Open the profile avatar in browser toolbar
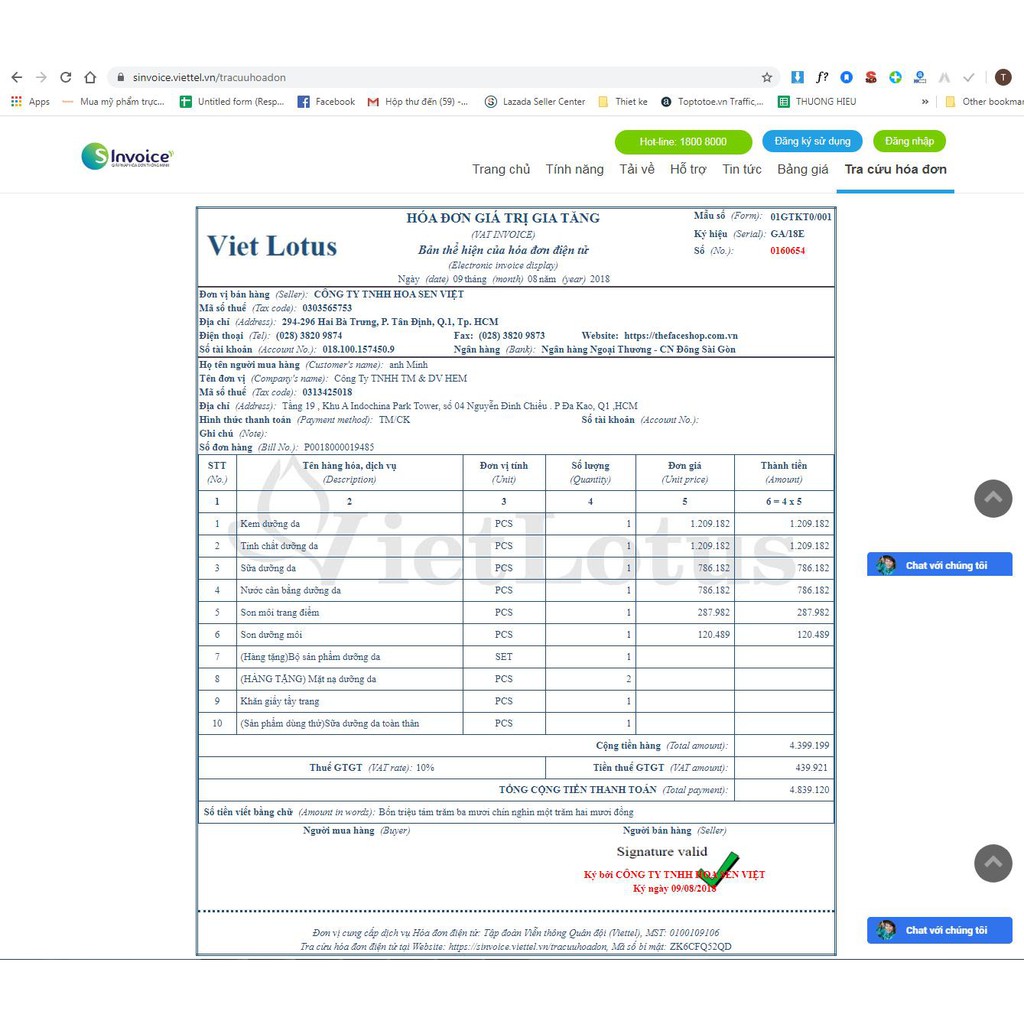1024x1024 pixels. pos(1003,77)
